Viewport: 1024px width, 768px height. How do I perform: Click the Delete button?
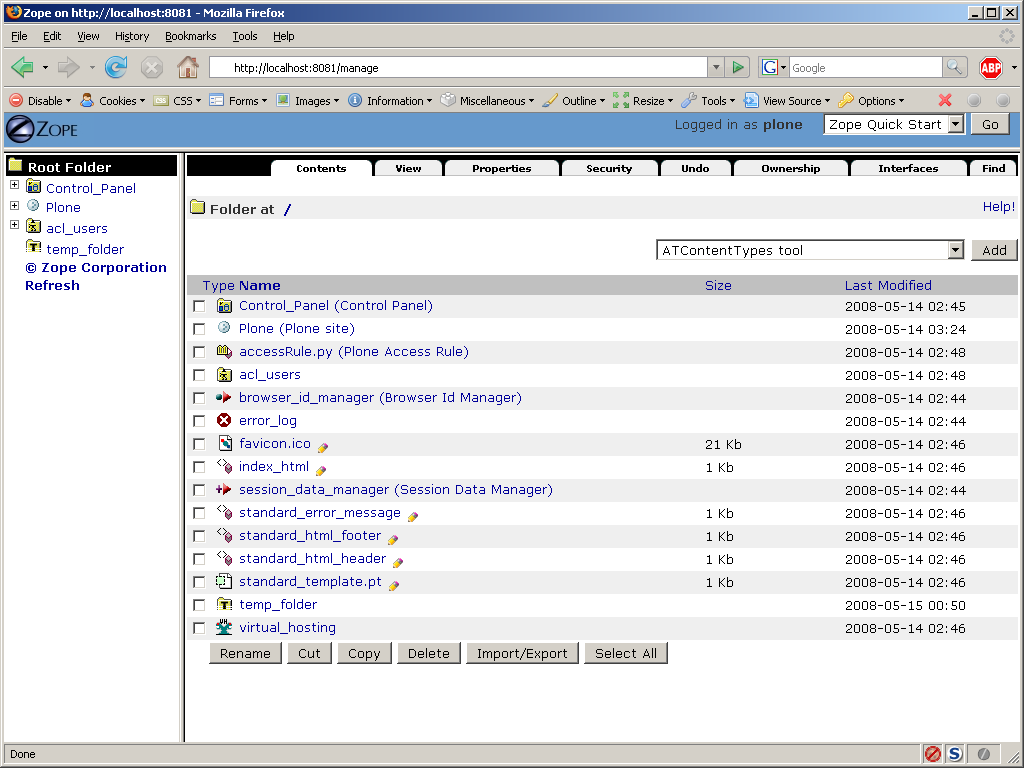point(428,653)
